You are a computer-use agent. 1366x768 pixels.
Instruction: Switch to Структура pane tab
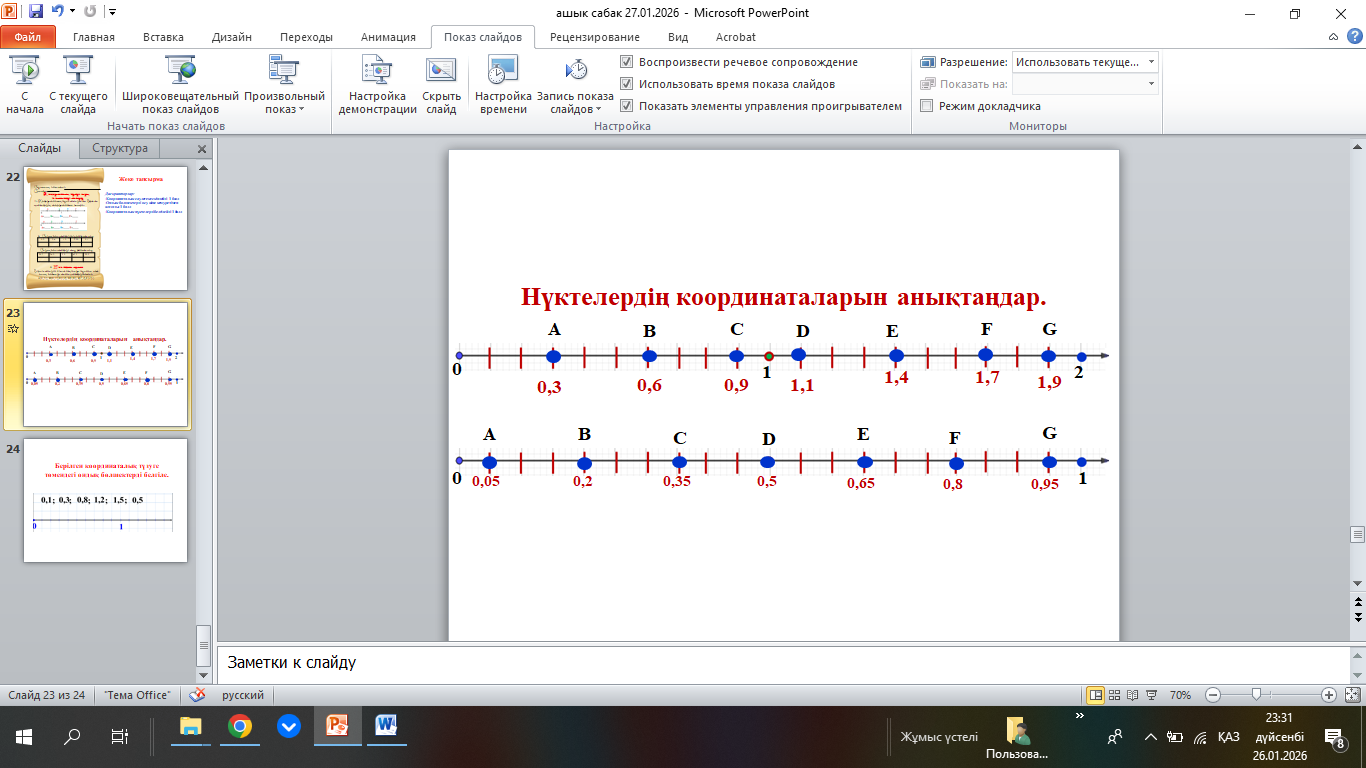pyautogui.click(x=120, y=148)
